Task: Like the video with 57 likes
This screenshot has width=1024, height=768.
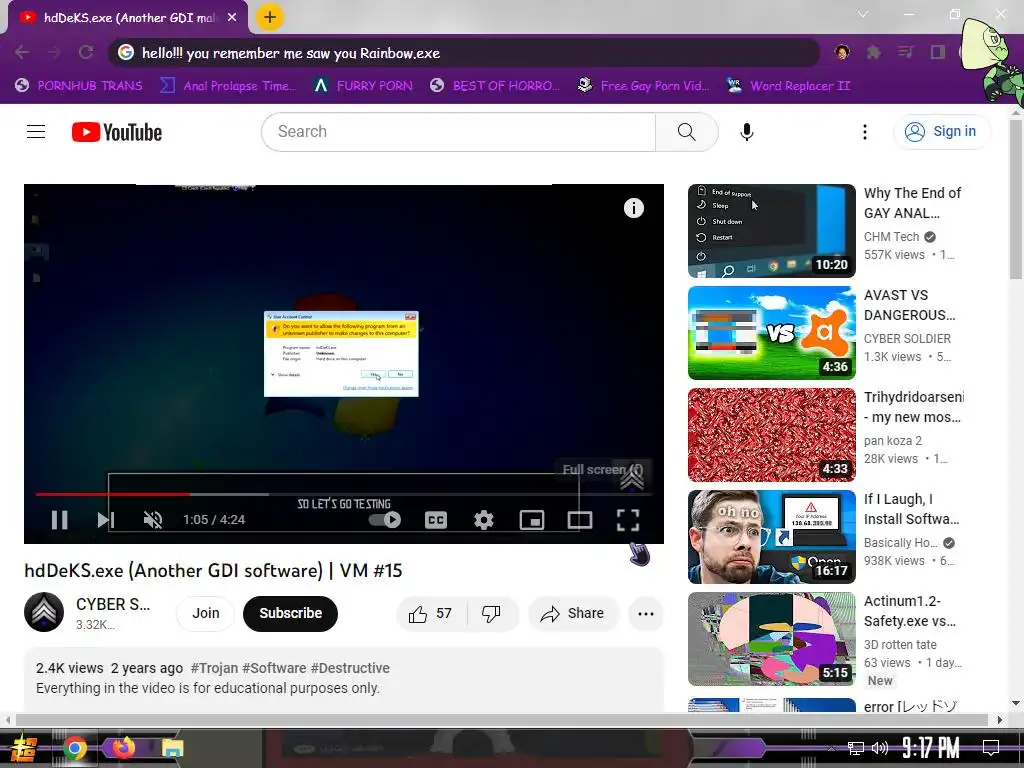Action: (430, 613)
